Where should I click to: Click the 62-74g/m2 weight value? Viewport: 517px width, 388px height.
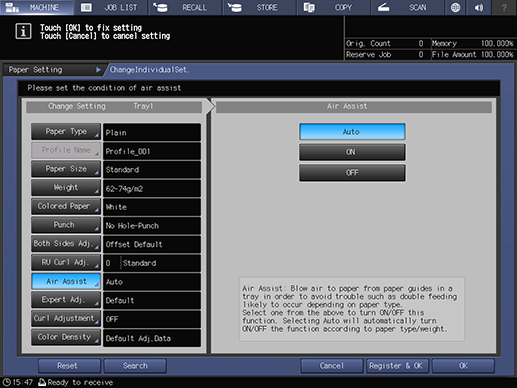[152, 188]
